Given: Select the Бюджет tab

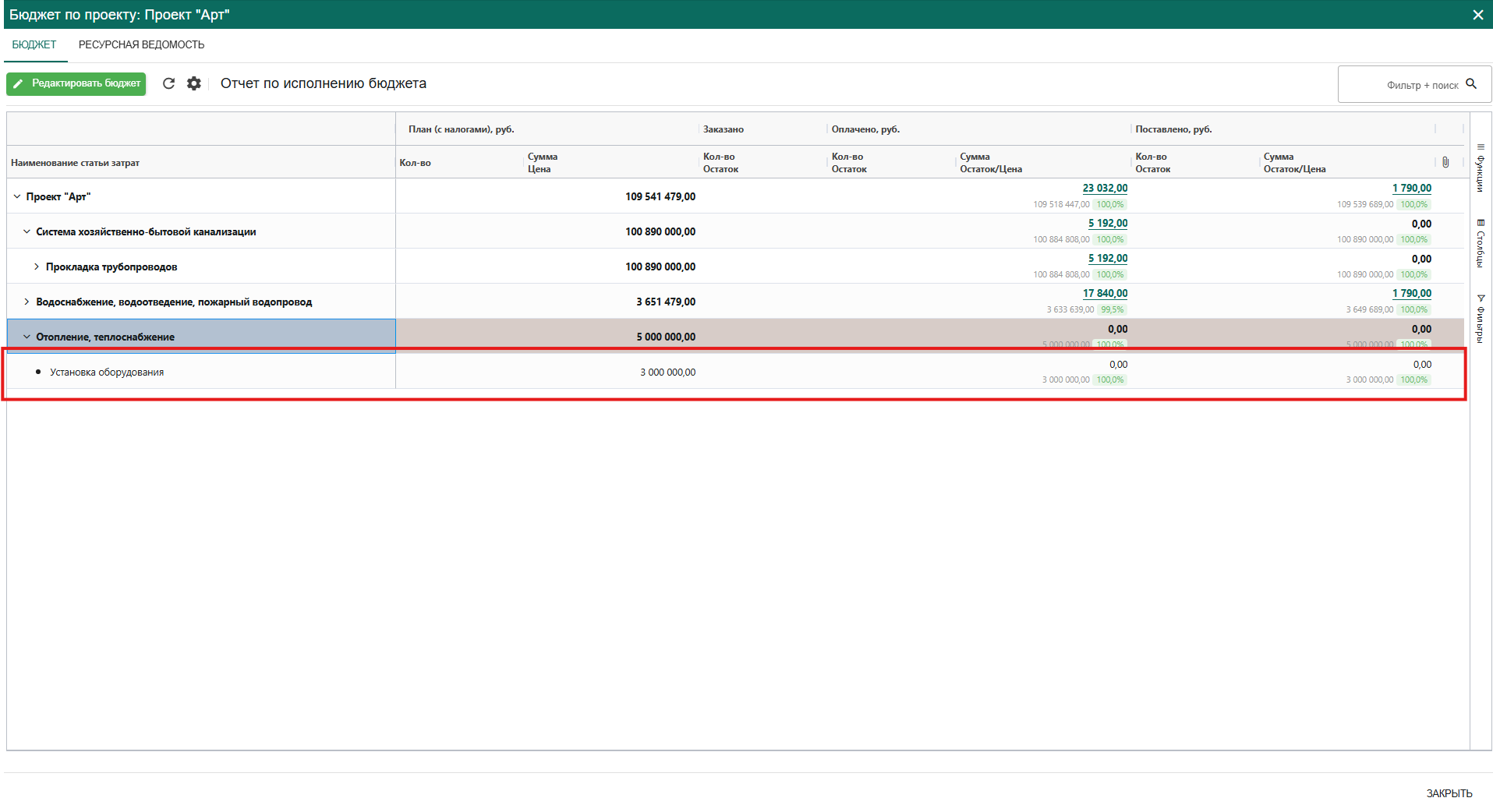Looking at the screenshot, I should pos(34,45).
